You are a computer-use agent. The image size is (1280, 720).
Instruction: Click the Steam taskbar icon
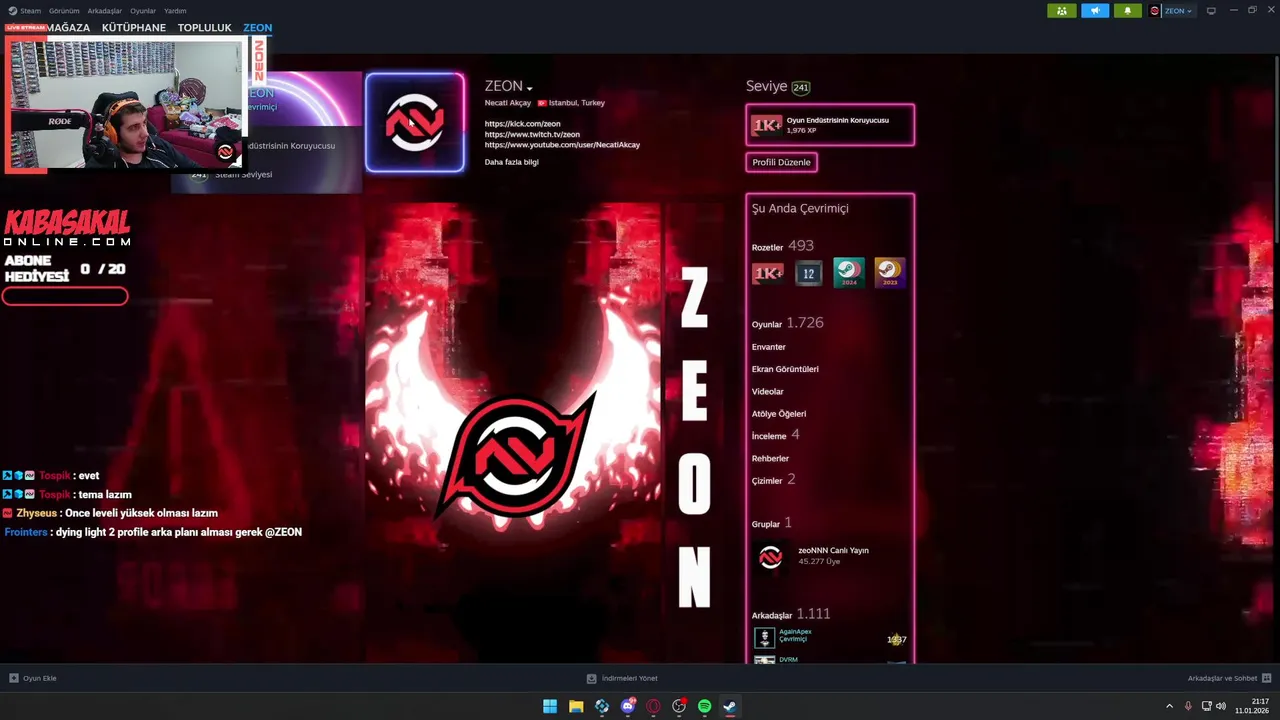730,706
